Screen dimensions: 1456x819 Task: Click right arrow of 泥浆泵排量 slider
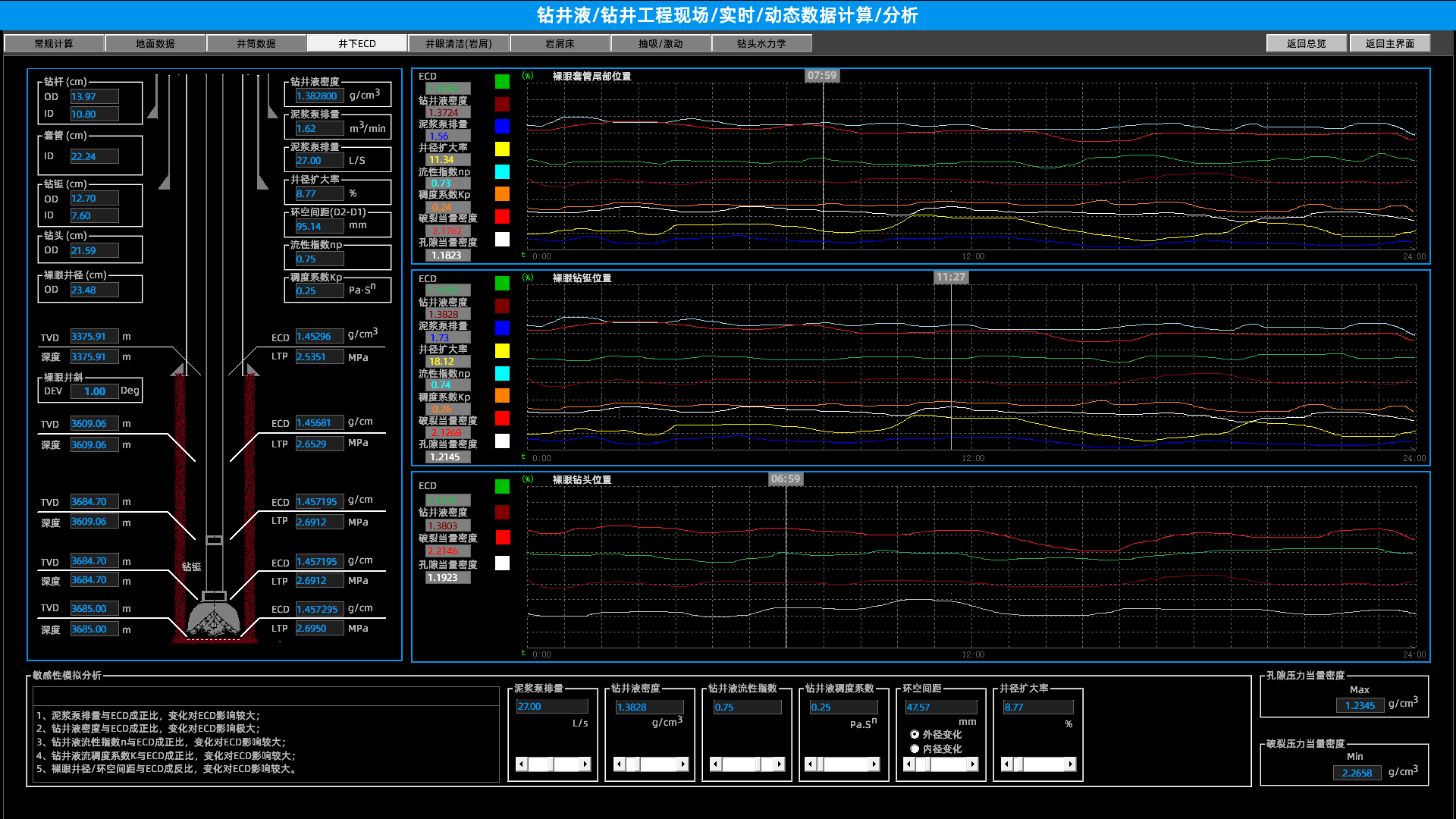[x=585, y=764]
